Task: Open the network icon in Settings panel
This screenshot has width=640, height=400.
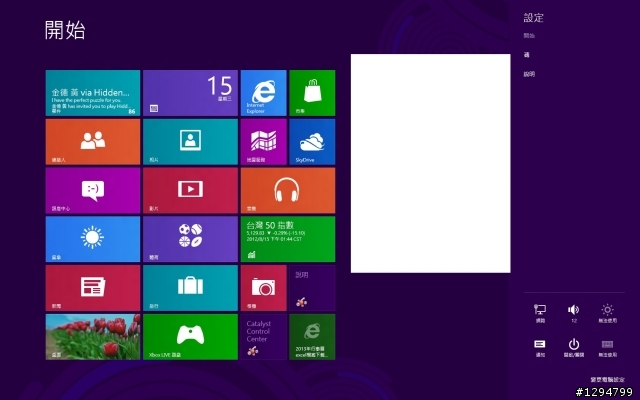Action: (540, 313)
